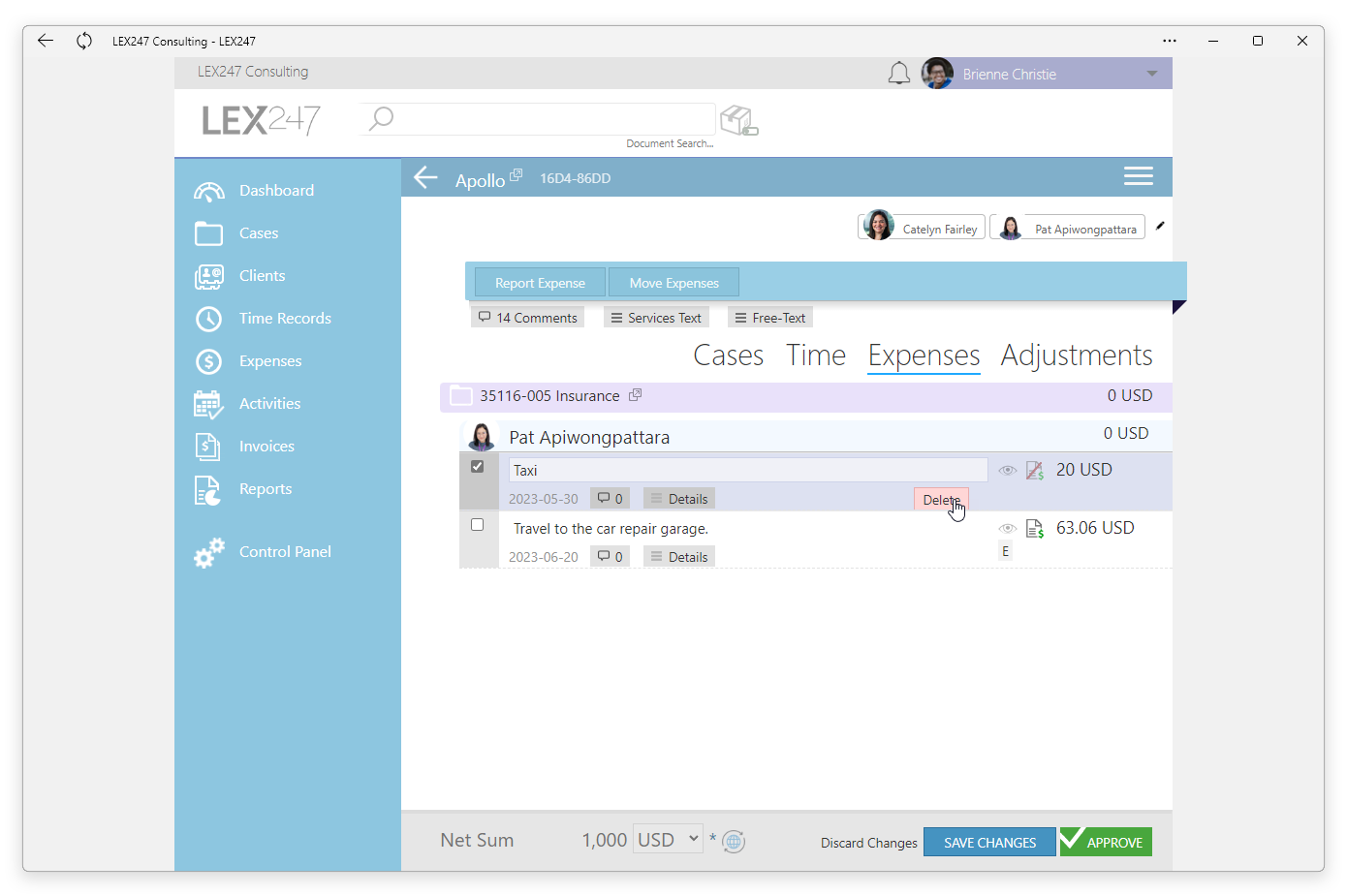Click the currency globe icon next to USD
Image resolution: width=1347 pixels, height=896 pixels.
735,842
